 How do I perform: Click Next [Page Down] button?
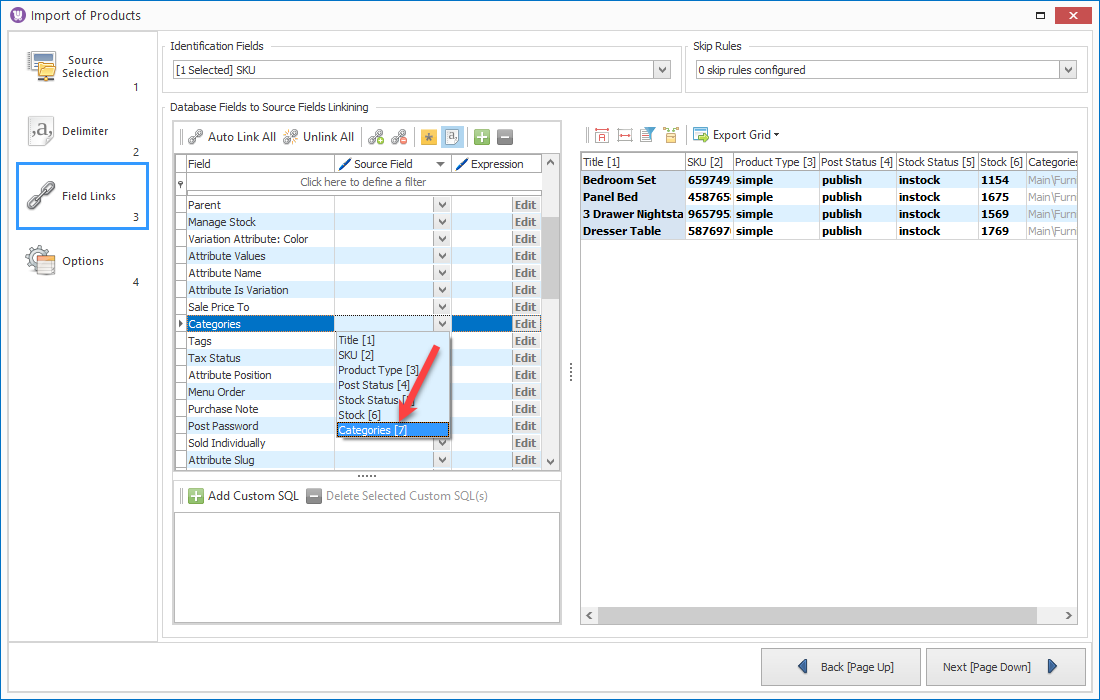(1005, 667)
